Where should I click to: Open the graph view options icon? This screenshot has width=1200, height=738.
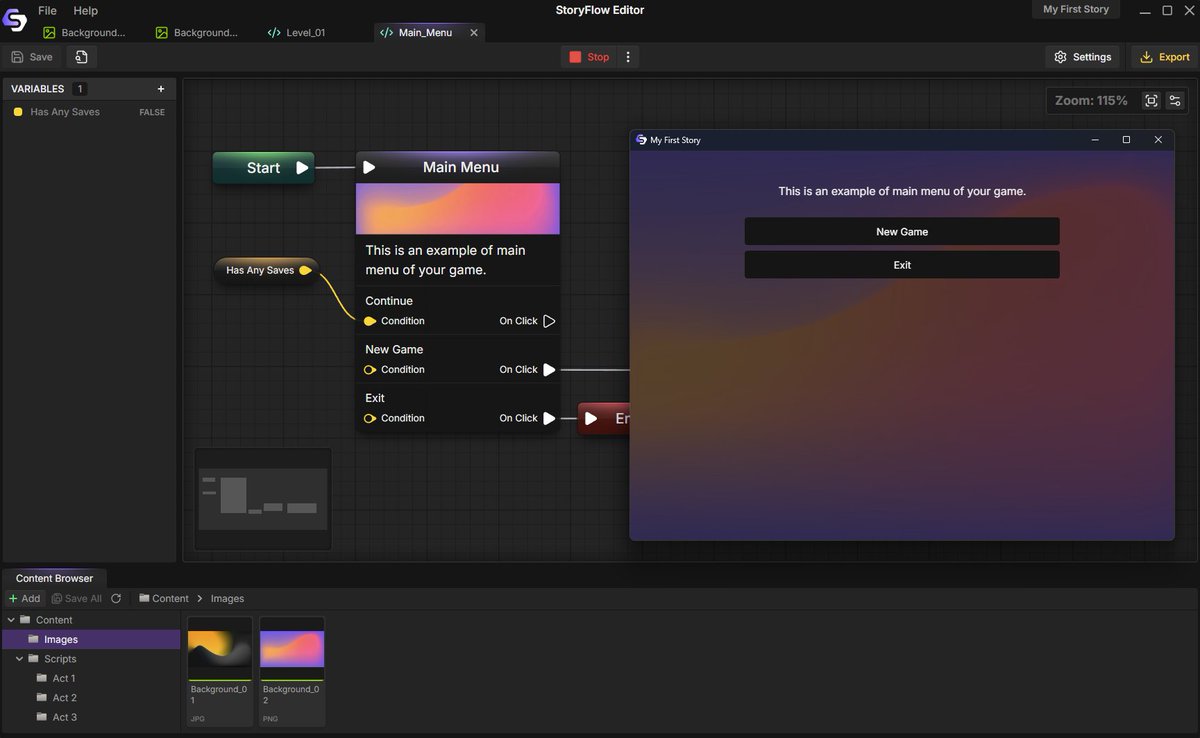1175,100
